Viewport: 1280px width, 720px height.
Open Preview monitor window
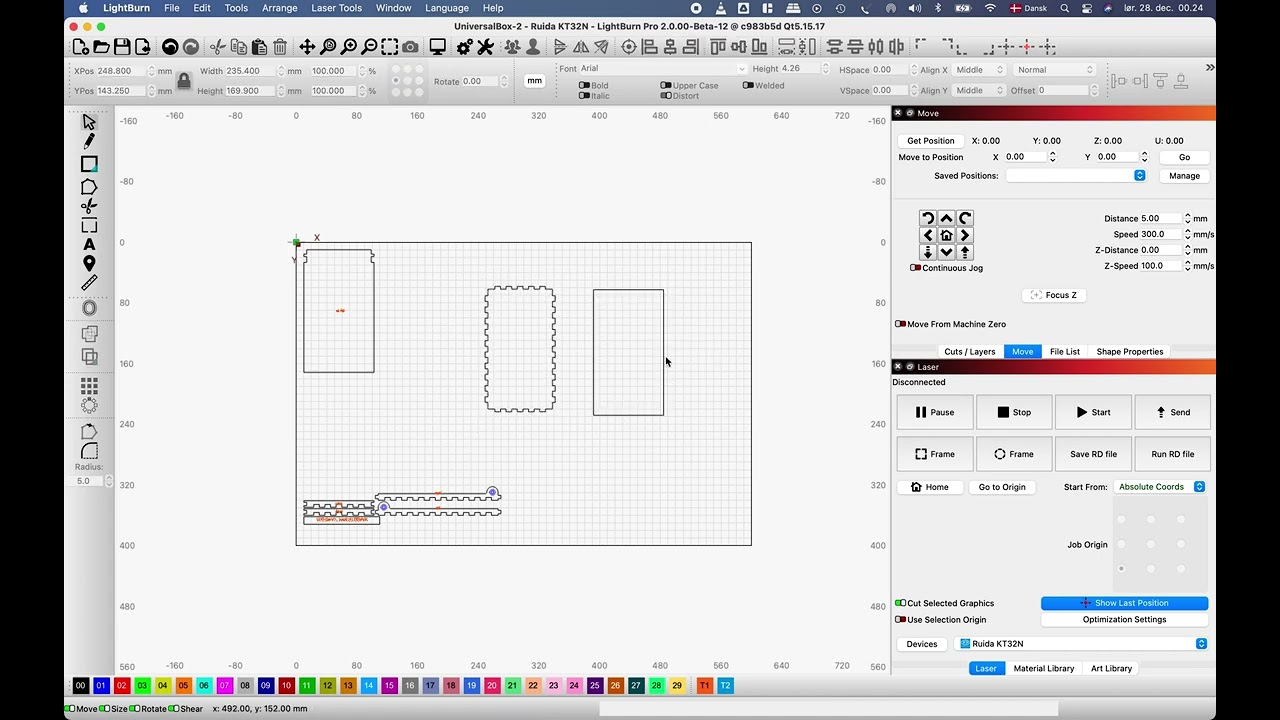pos(437,47)
